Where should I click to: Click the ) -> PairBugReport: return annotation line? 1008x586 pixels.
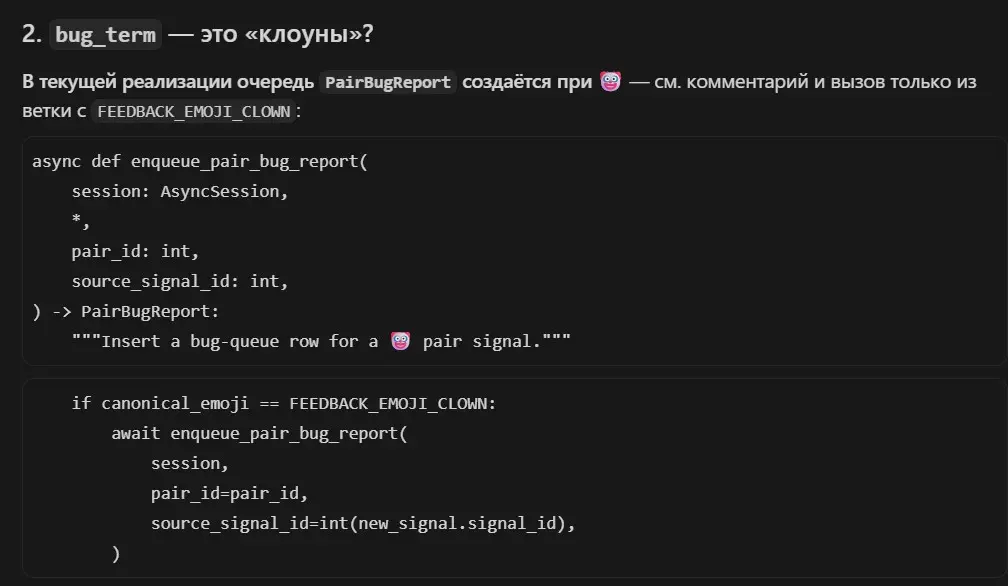coord(126,312)
